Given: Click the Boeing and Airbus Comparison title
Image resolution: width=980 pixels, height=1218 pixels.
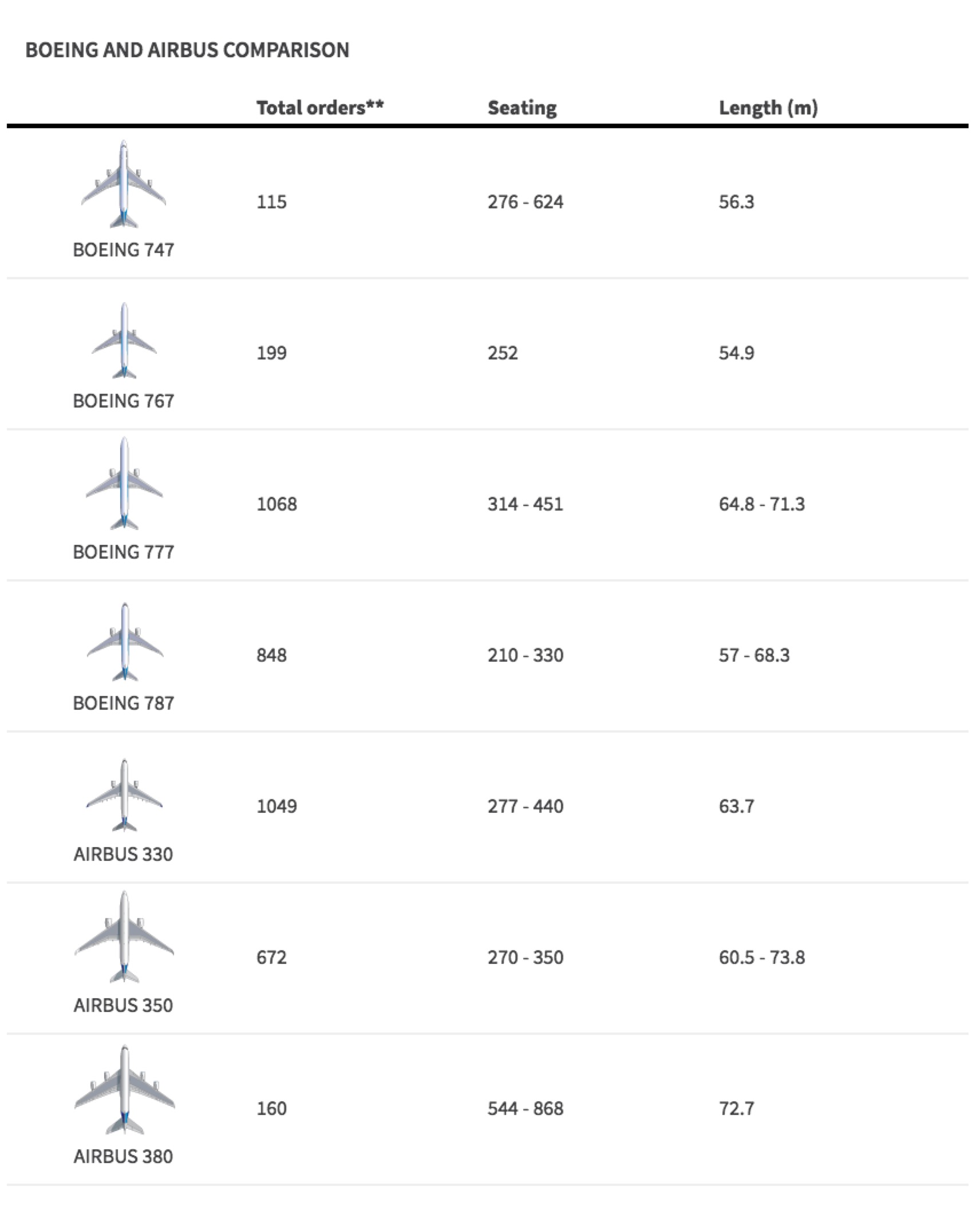Looking at the screenshot, I should pyautogui.click(x=187, y=50).
